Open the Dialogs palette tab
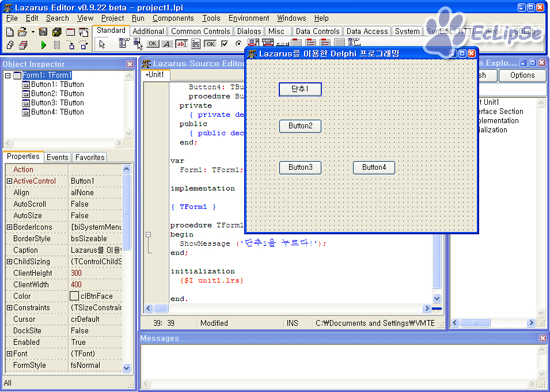 tap(249, 31)
